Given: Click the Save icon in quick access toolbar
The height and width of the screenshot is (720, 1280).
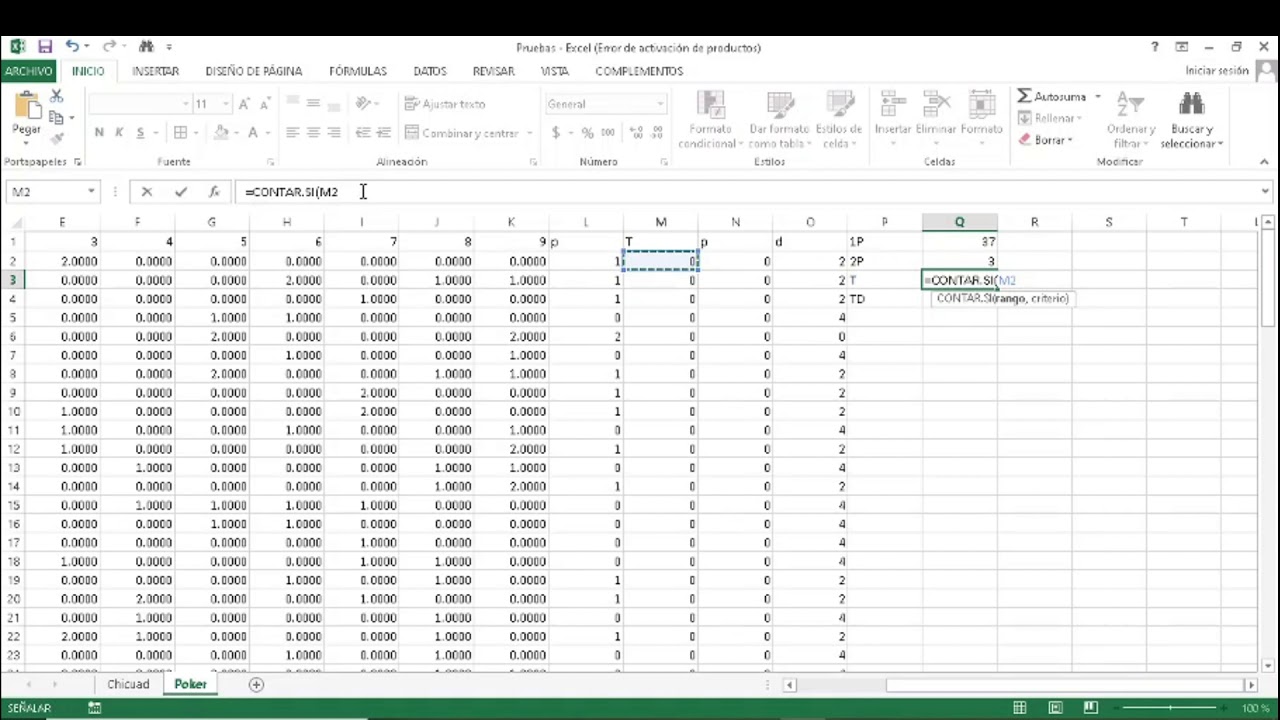Looking at the screenshot, I should (45, 47).
